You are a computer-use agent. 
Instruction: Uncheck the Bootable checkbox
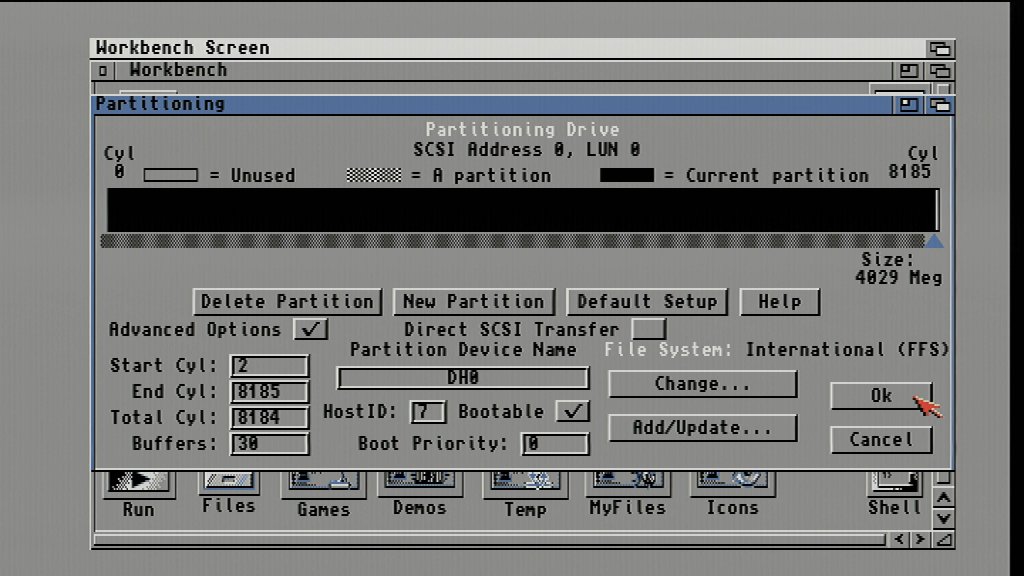click(x=573, y=411)
